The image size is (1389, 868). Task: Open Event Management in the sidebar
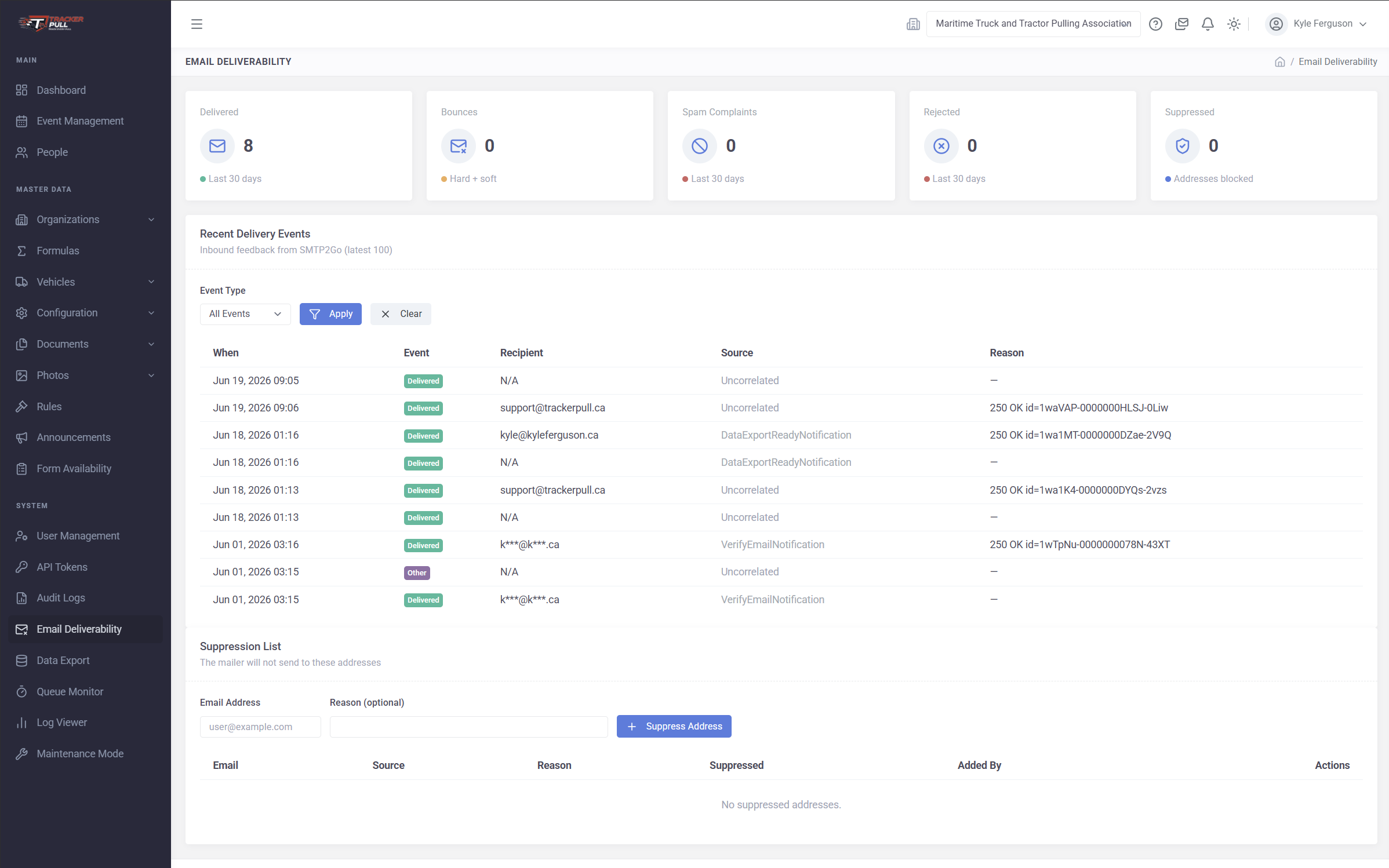tap(85, 121)
